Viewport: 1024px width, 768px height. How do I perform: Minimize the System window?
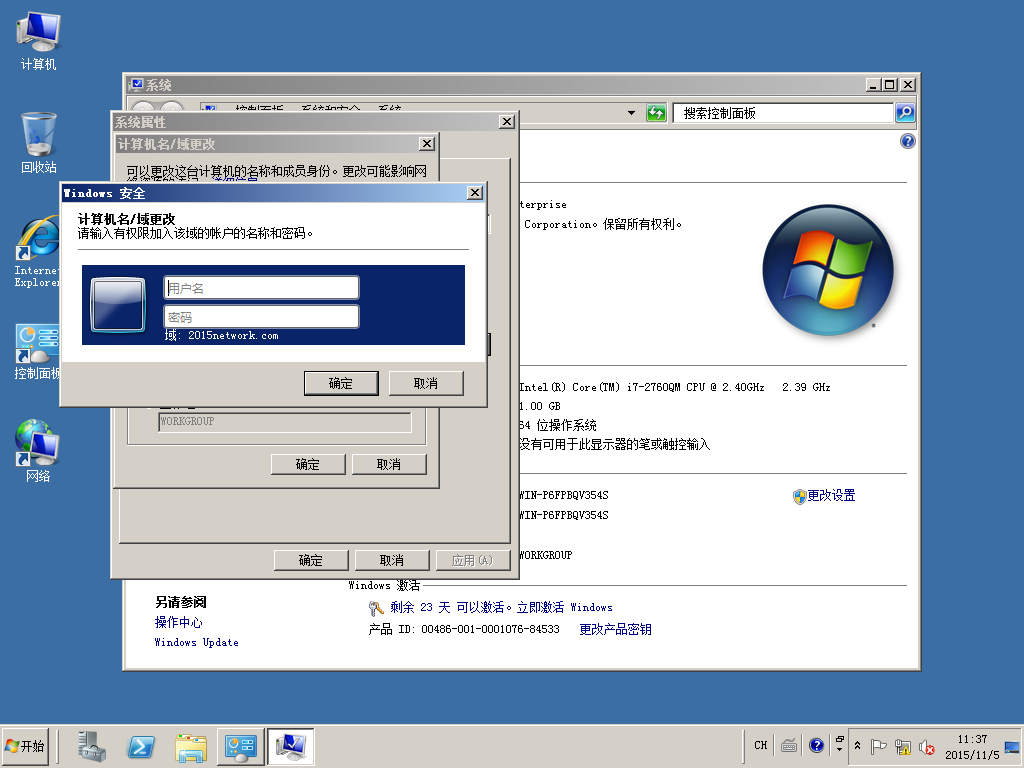click(874, 84)
